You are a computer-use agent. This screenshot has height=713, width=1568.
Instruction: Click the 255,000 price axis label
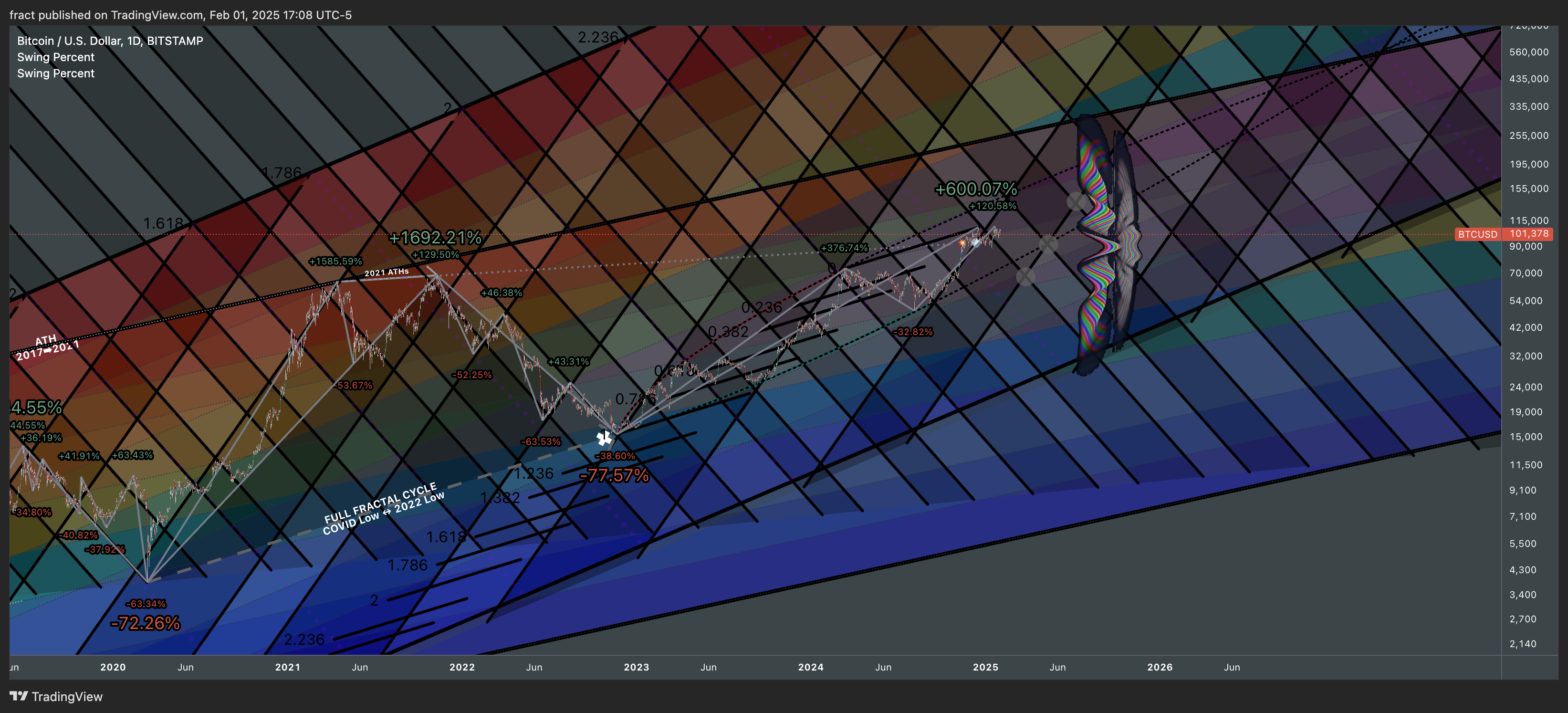click(1528, 136)
